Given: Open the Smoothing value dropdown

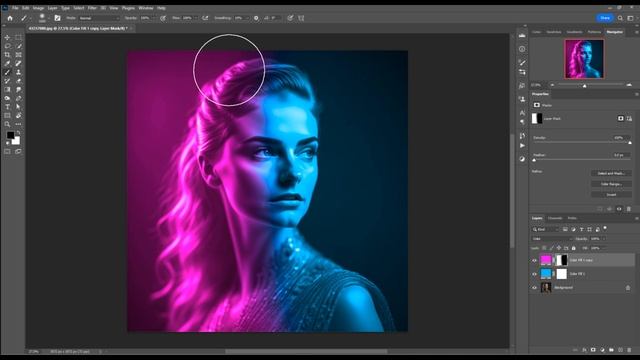Looking at the screenshot, I should [x=246, y=18].
